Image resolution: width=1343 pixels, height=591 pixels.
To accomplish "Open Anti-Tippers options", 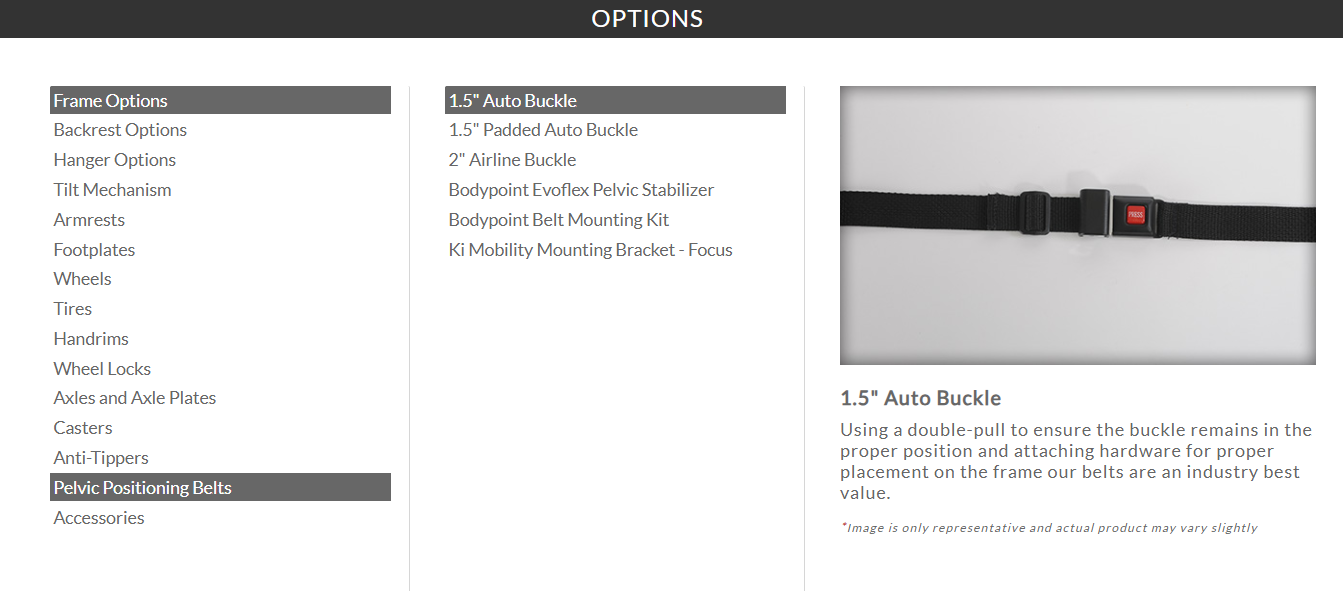I will pyautogui.click(x=101, y=458).
